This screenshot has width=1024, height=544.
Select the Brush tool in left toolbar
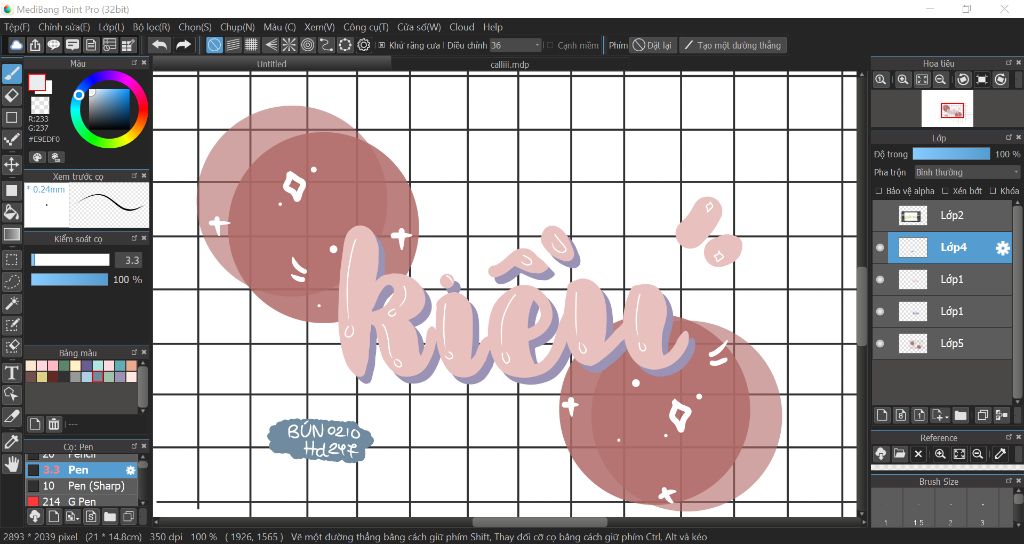coord(12,74)
